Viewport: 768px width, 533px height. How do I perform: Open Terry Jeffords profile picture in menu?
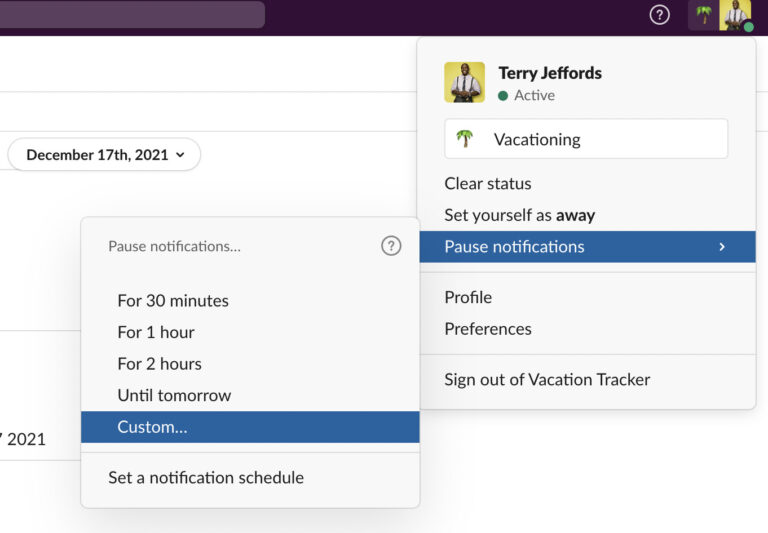tap(464, 82)
